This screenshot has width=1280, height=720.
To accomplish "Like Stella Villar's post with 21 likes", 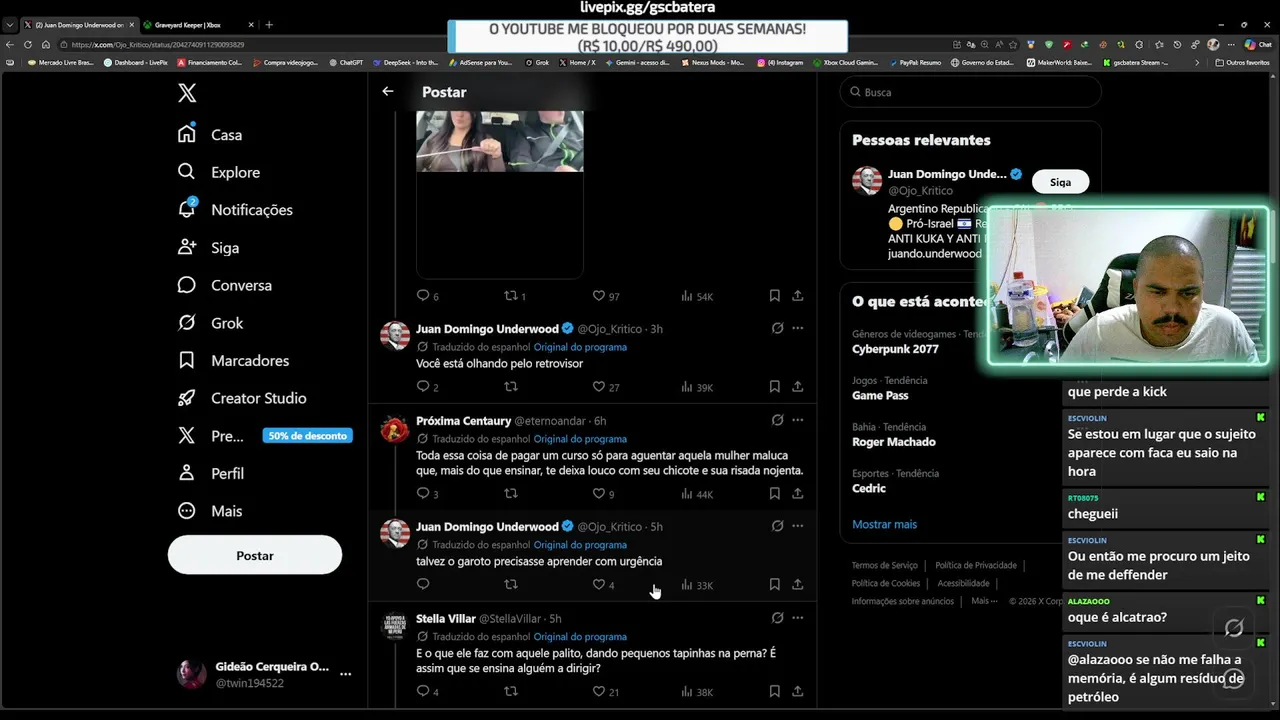I will point(606,691).
